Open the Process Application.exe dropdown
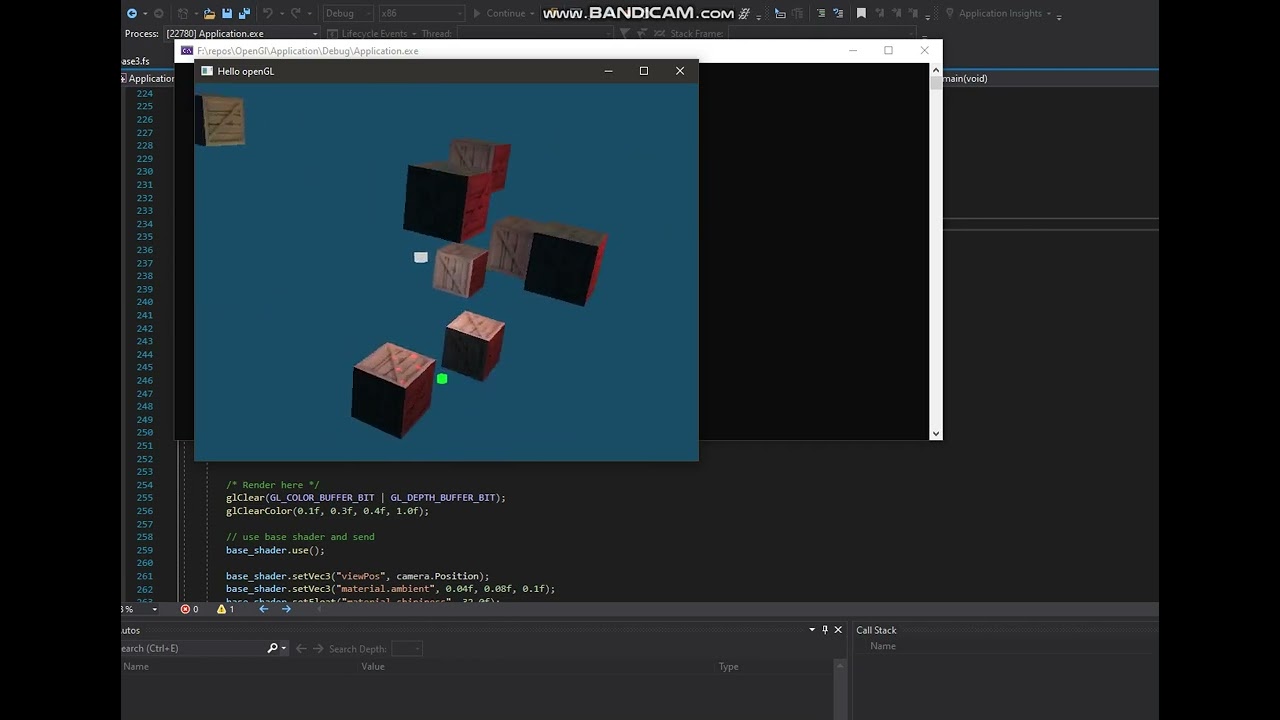 242,33
